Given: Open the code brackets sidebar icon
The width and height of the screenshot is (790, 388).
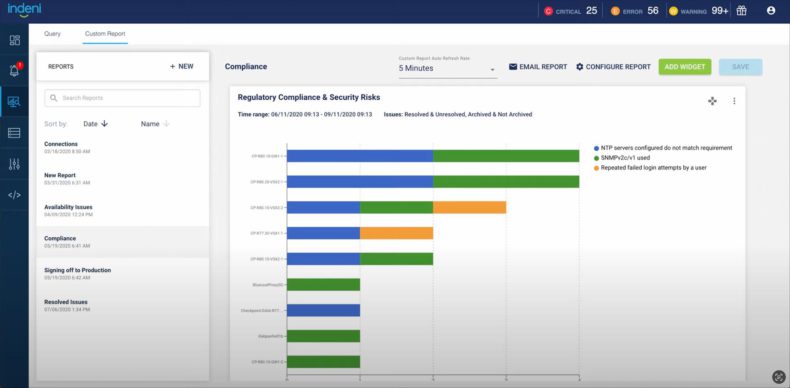Looking at the screenshot, I should (x=14, y=195).
